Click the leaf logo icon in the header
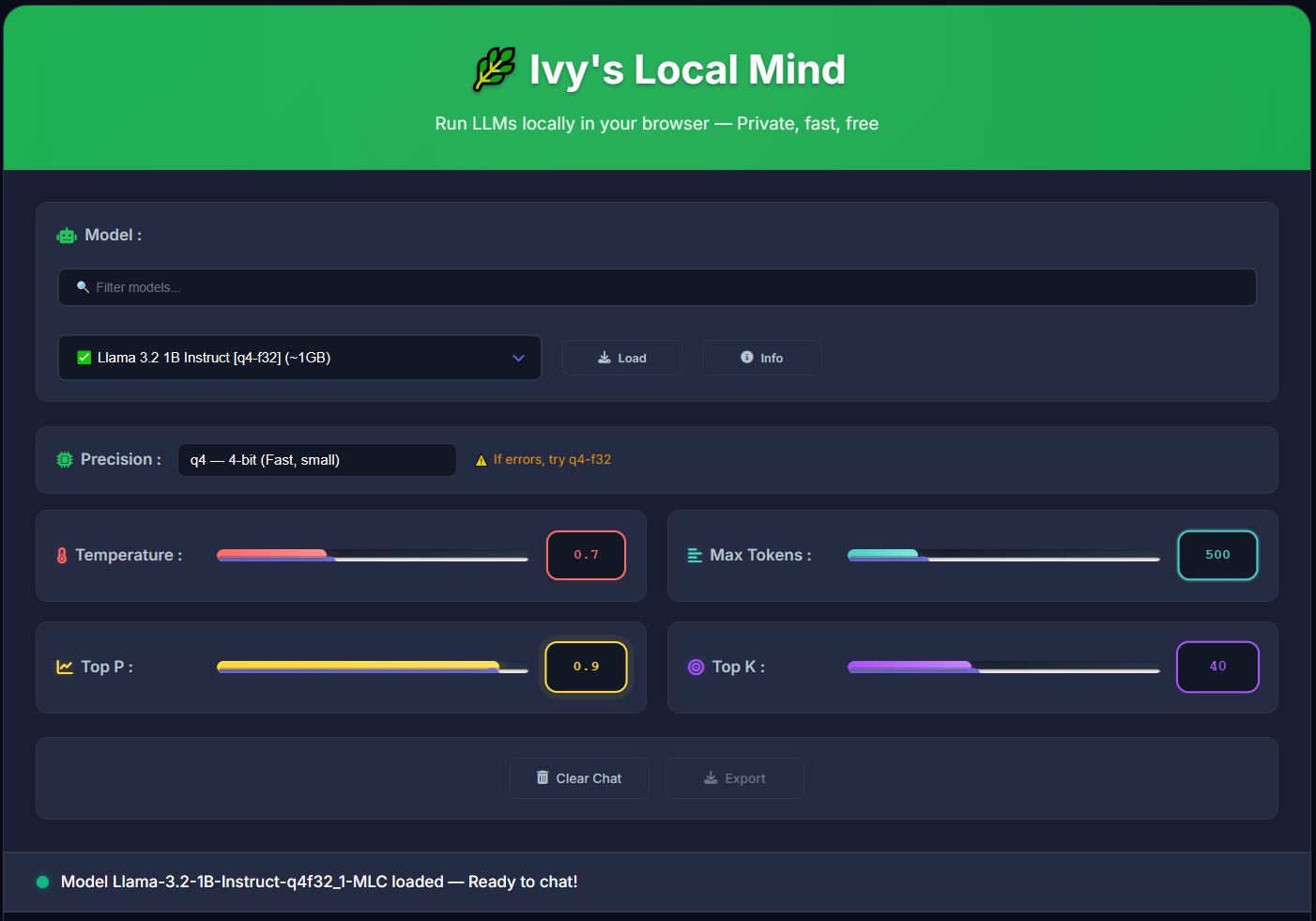The height and width of the screenshot is (921, 1316). click(x=494, y=69)
